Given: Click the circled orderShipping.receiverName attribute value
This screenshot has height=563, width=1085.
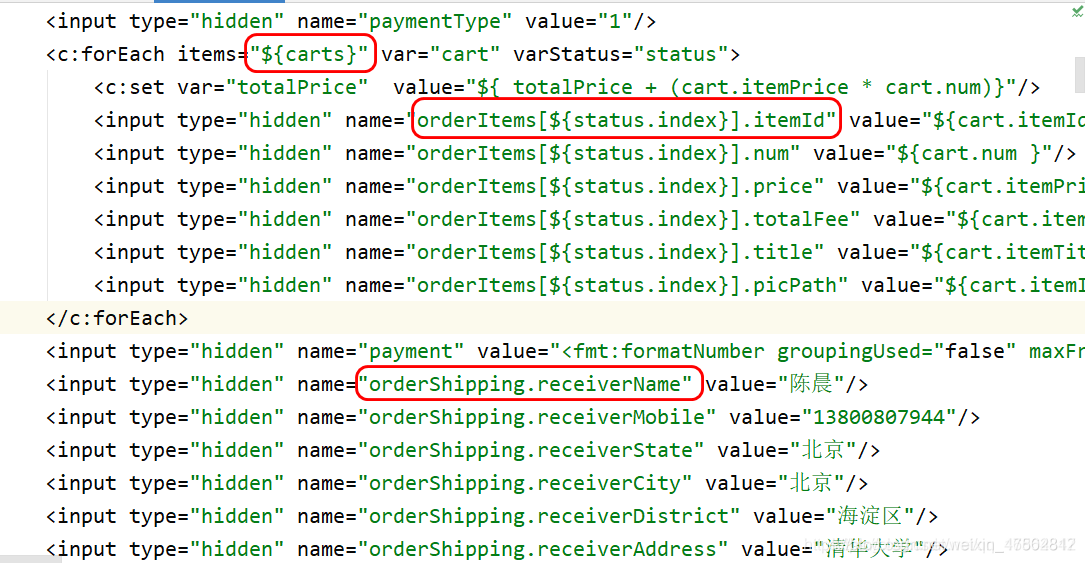Looking at the screenshot, I should pyautogui.click(x=530, y=384).
